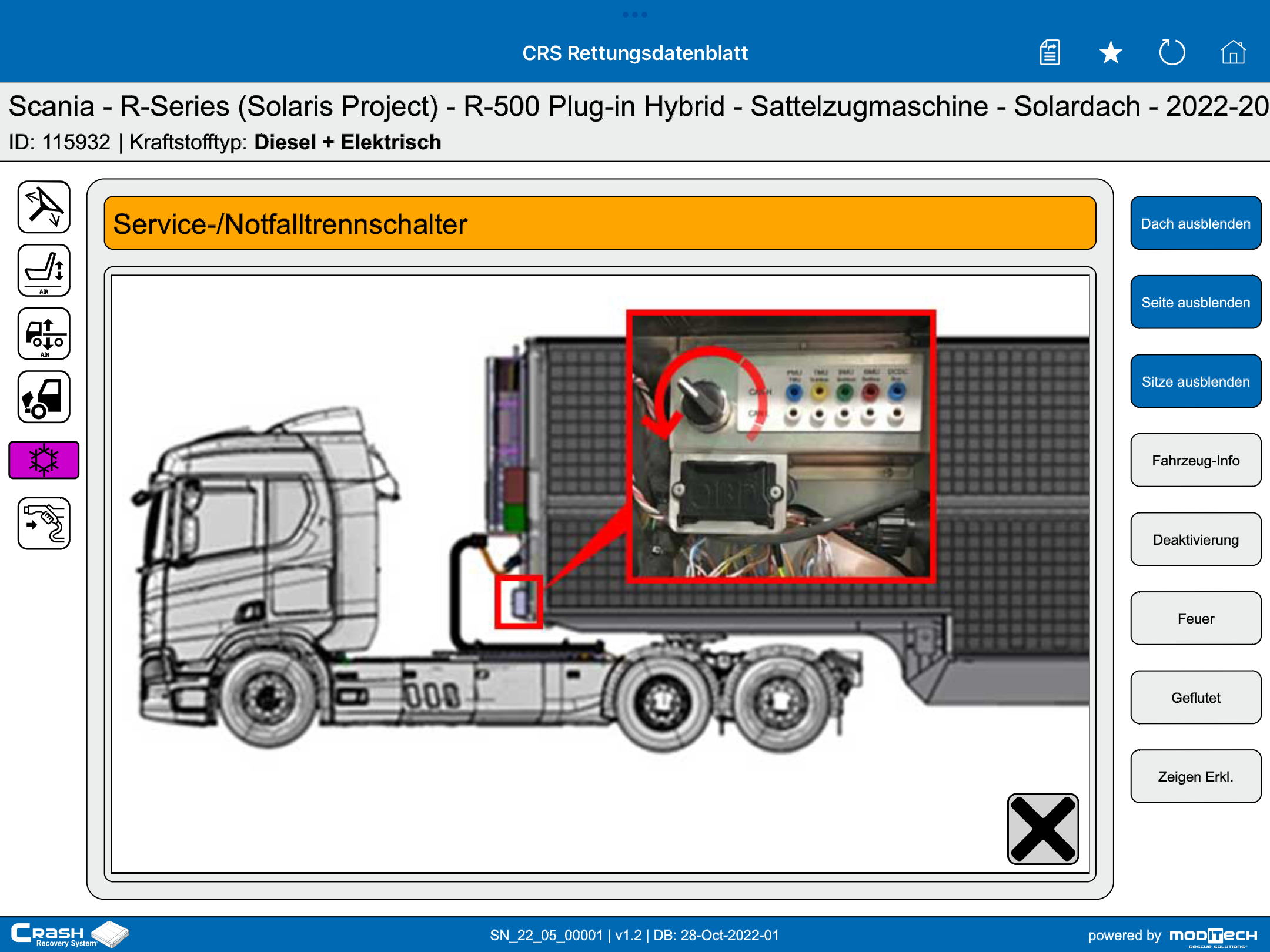Go to the home screen icon

click(1233, 53)
